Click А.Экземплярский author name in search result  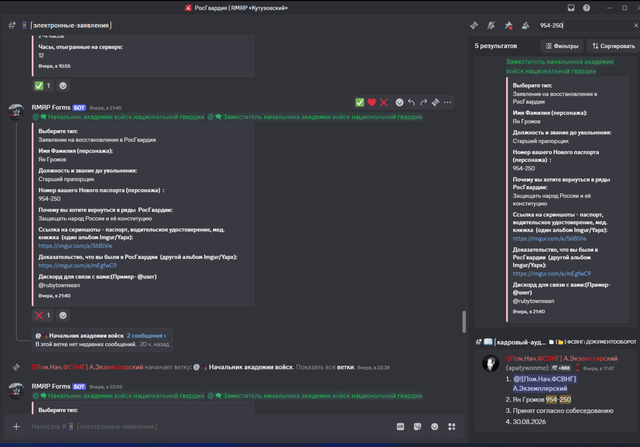pos(562,358)
